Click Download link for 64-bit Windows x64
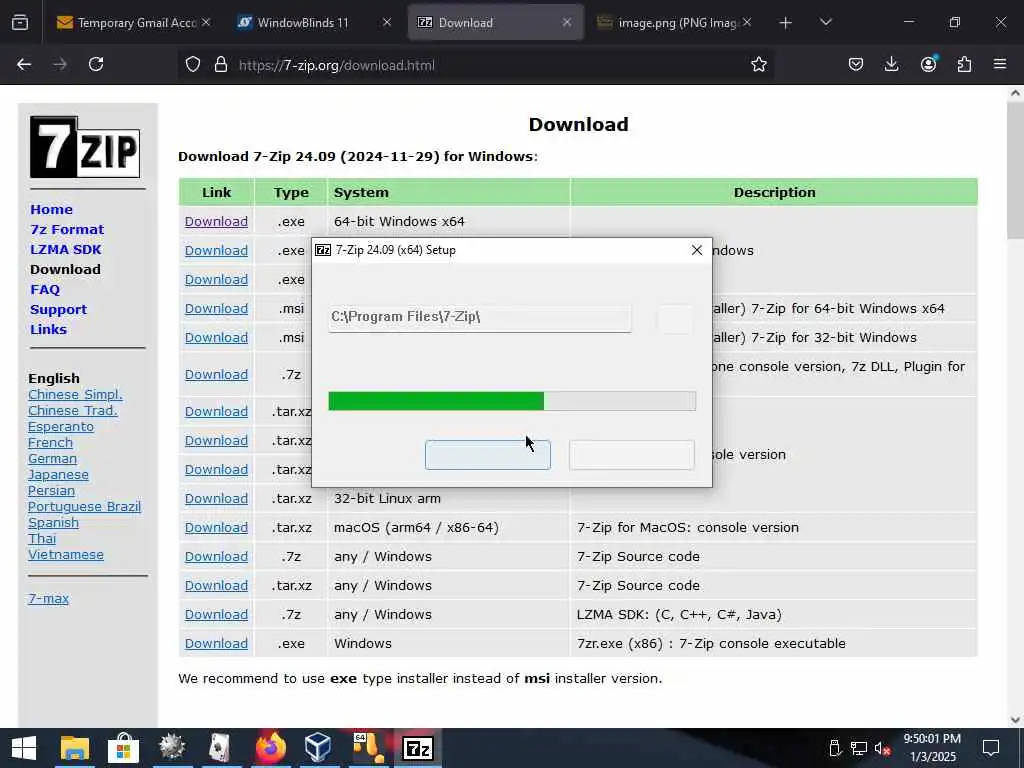The image size is (1024, 768). click(x=216, y=221)
